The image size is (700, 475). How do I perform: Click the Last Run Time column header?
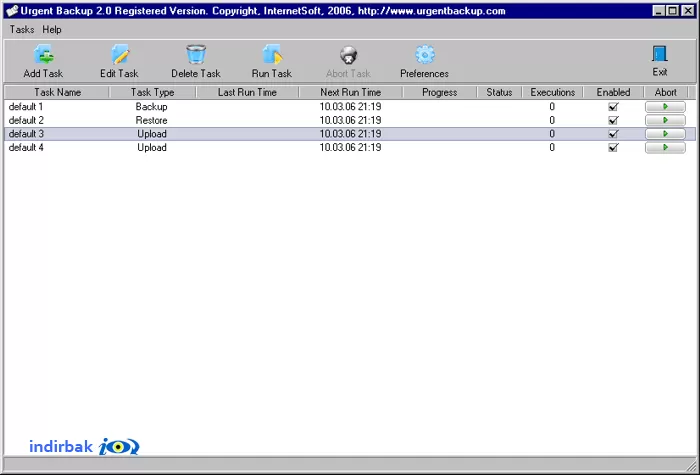click(x=247, y=92)
